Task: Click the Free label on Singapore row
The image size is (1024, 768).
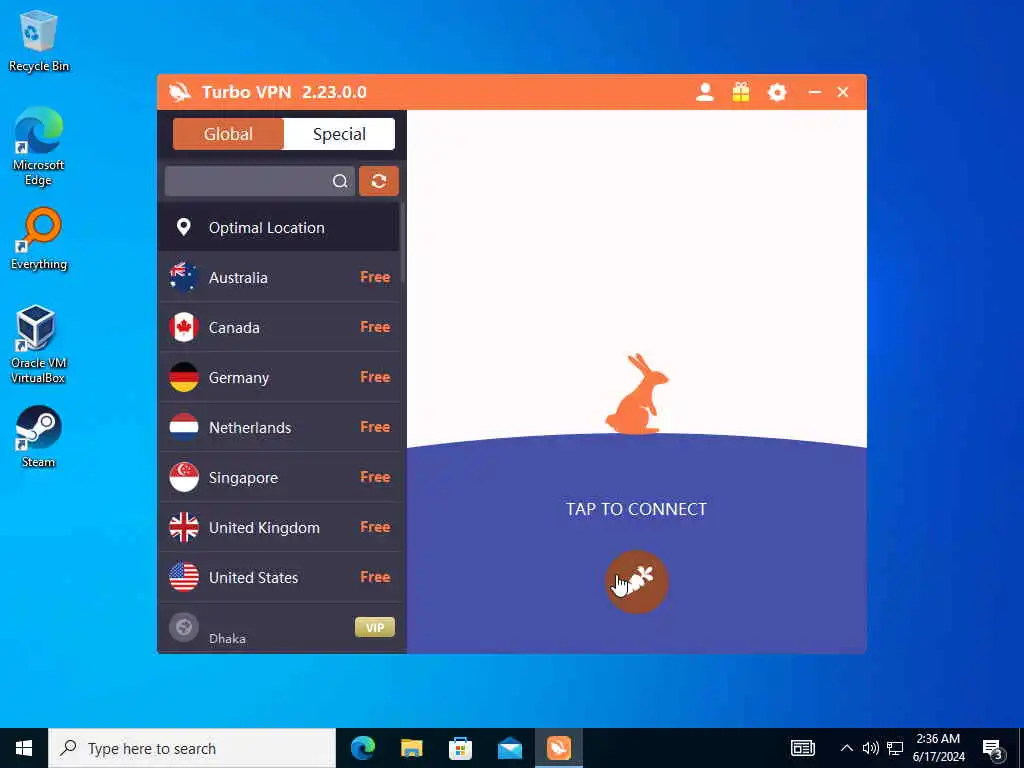Action: pos(375,477)
